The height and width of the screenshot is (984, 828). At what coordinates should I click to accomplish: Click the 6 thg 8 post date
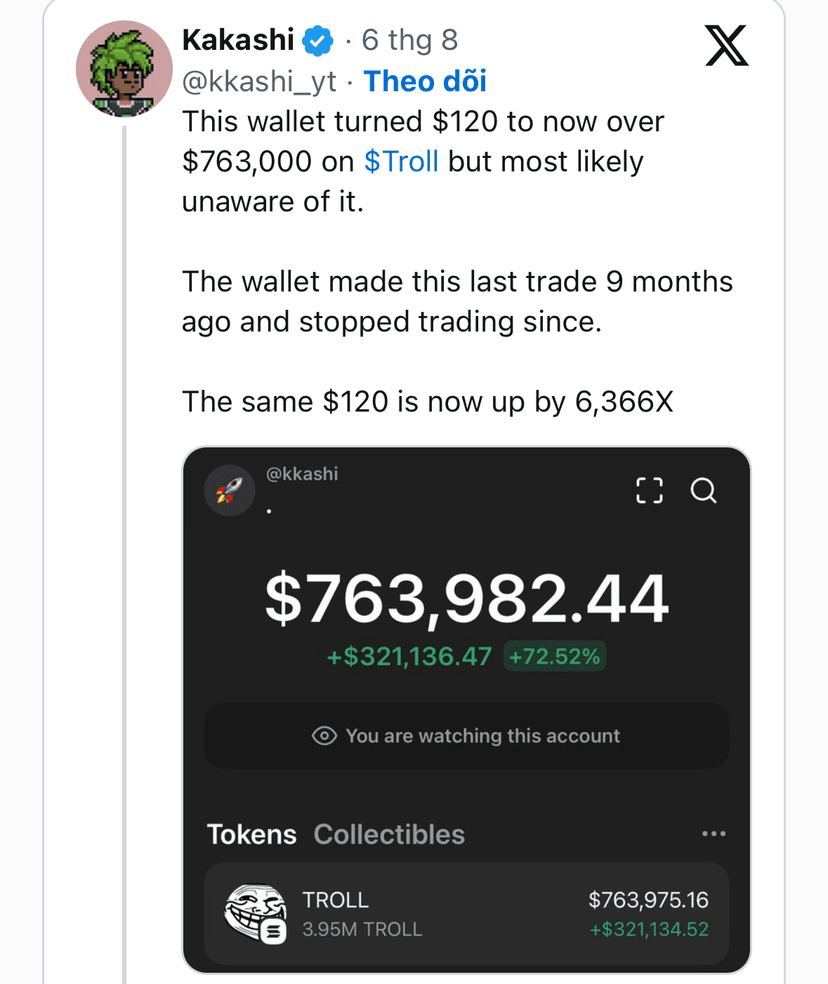(410, 40)
